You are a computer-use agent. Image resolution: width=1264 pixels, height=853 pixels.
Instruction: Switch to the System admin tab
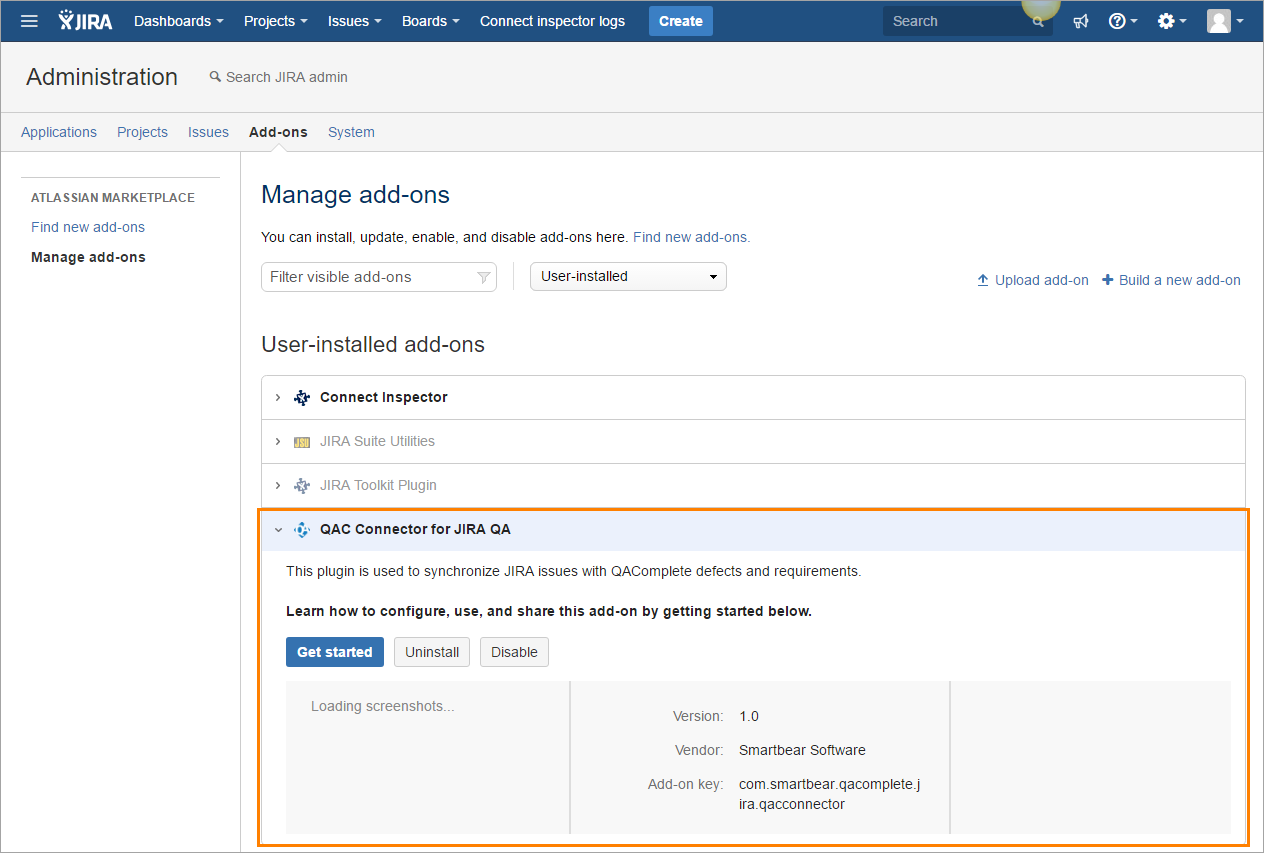tap(351, 131)
